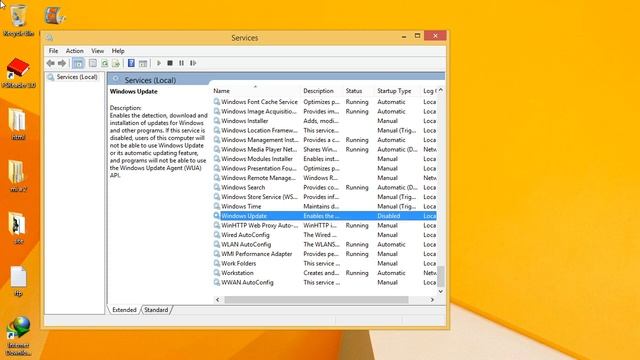
Task: Click the Pause Service toolbar icon
Action: click(181, 63)
